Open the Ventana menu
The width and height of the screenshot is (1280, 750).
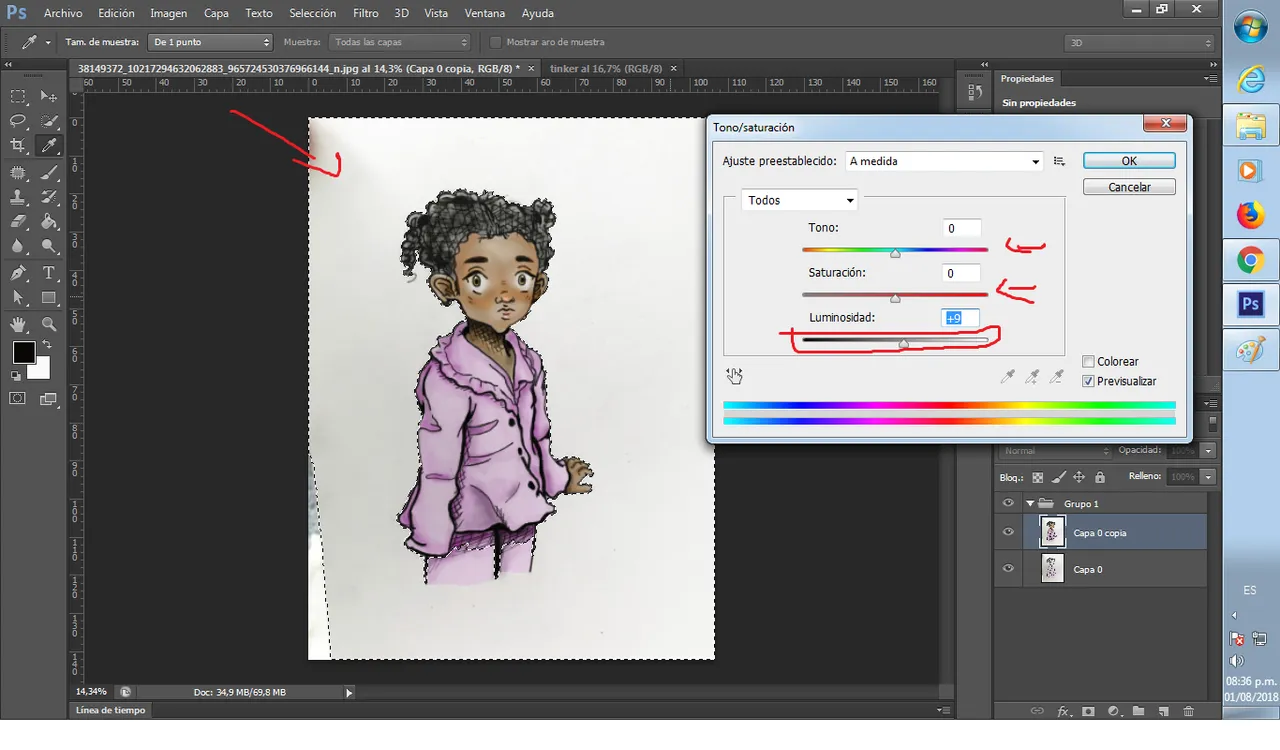pyautogui.click(x=486, y=13)
